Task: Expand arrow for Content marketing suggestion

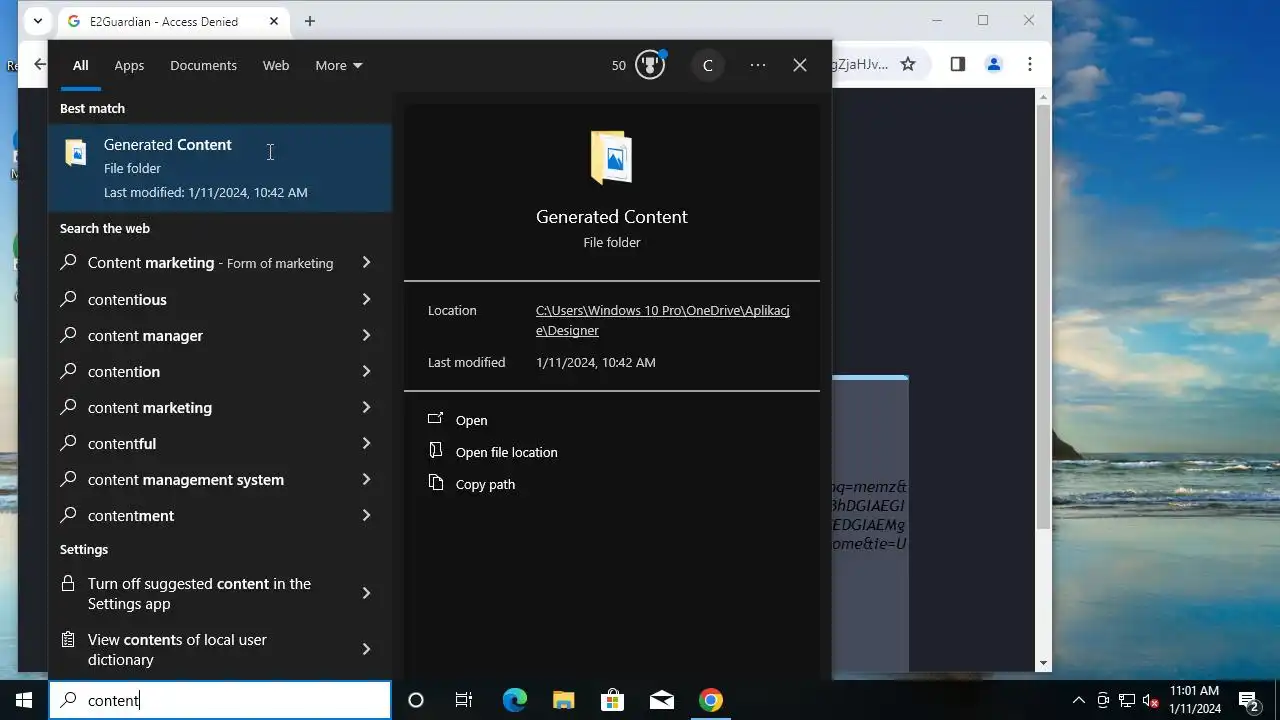Action: [x=366, y=263]
